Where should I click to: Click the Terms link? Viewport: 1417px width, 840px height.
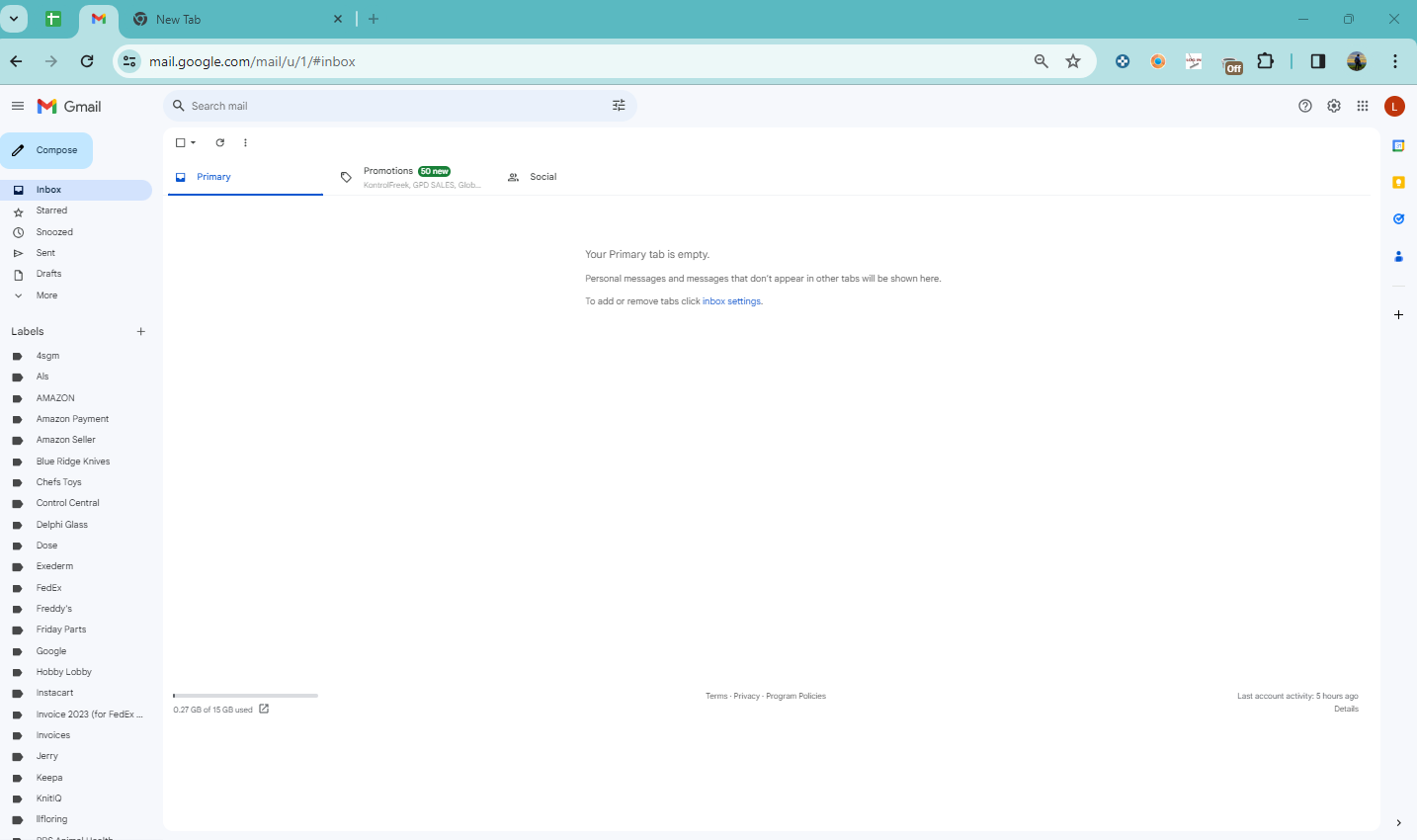[x=716, y=697]
